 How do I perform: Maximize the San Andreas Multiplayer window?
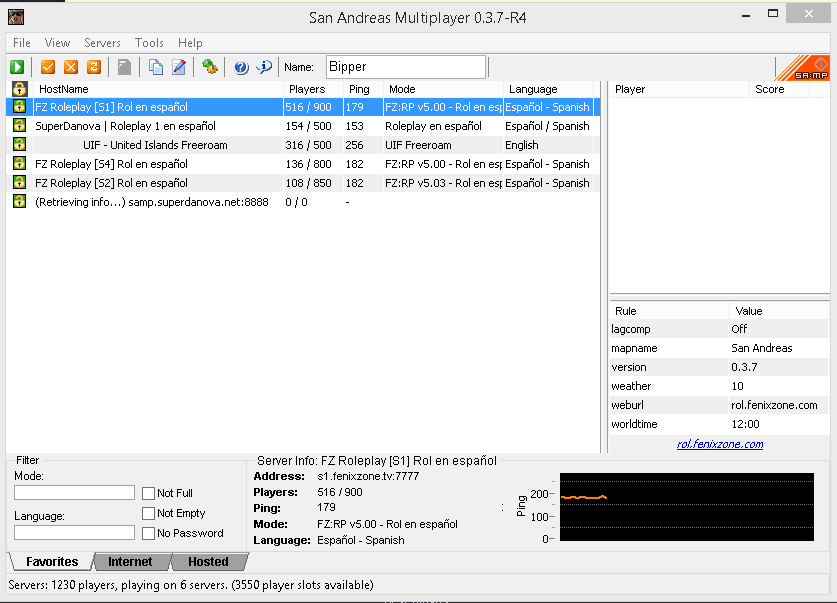pos(773,14)
